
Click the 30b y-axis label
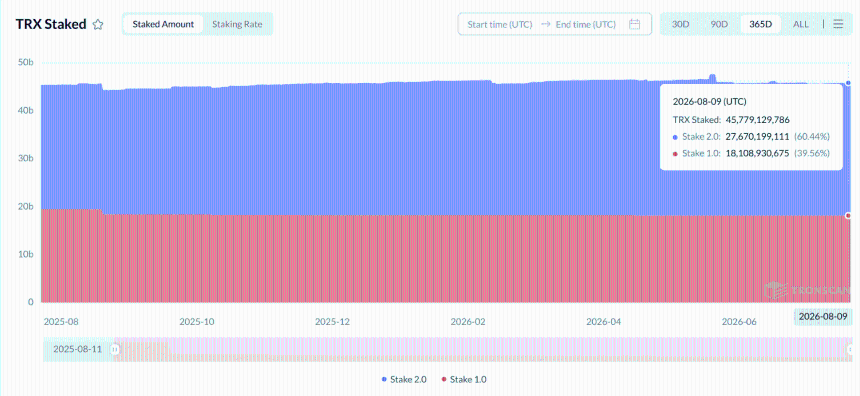(26, 159)
